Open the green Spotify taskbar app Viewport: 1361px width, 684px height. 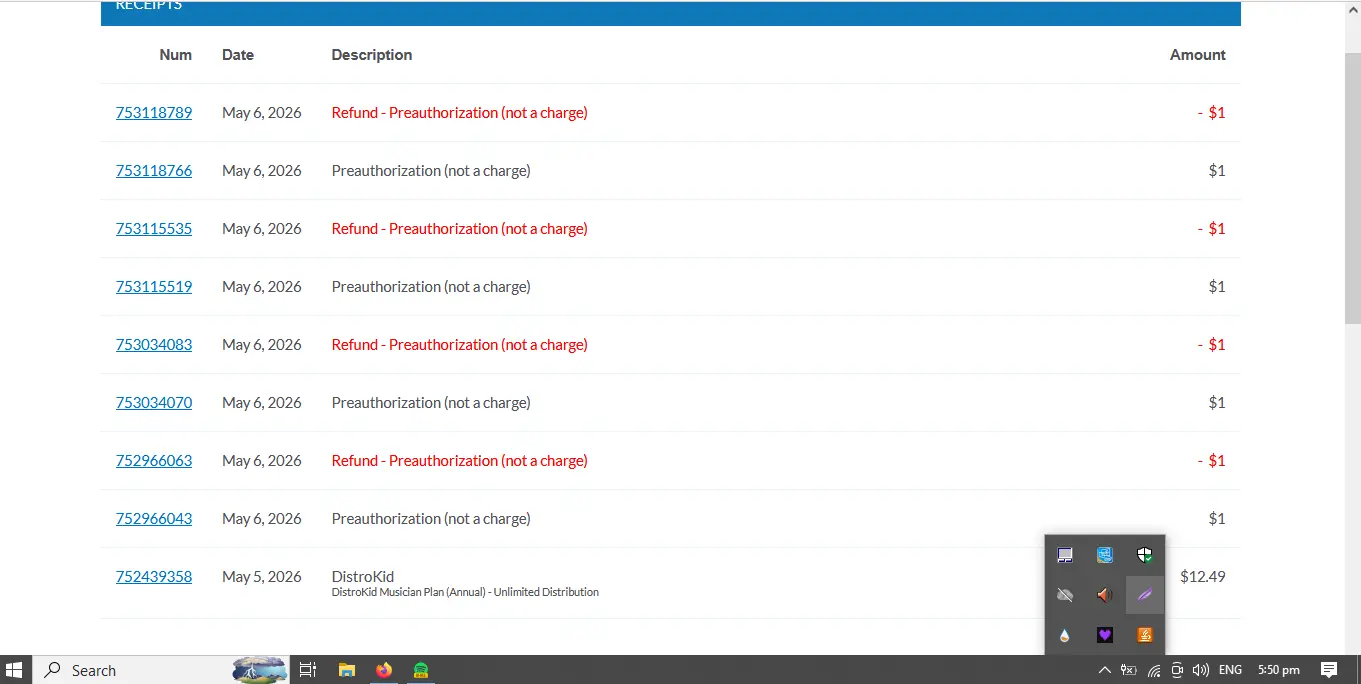[422, 670]
